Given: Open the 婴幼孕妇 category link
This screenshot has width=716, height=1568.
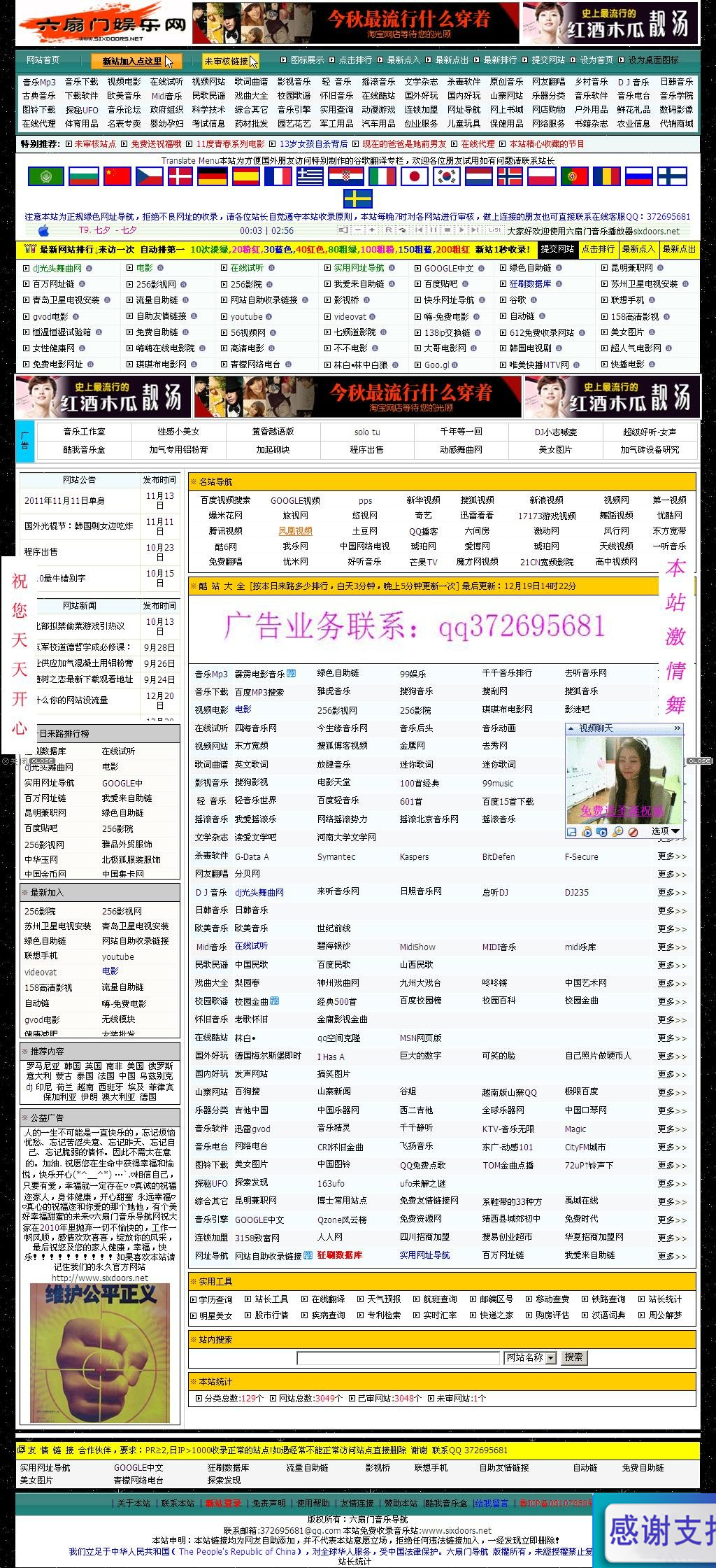Looking at the screenshot, I should (x=166, y=124).
